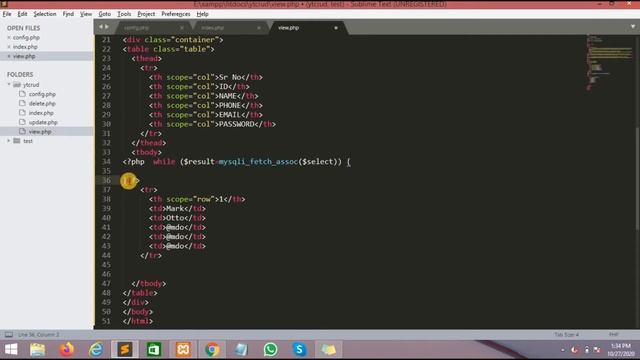Open the green Store app in taskbar
Image resolution: width=640 pixels, height=360 pixels.
(x=154, y=350)
